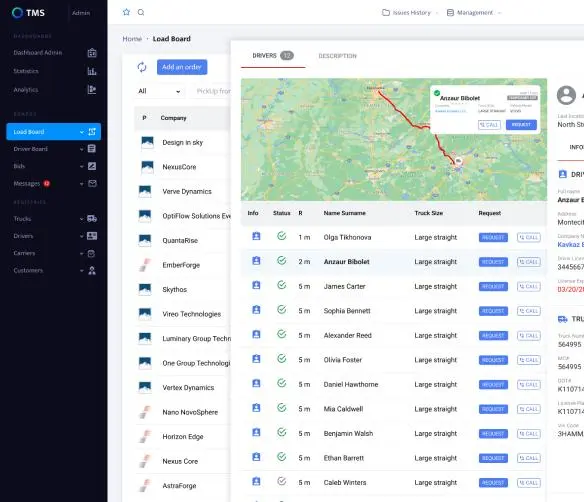Click CALL button for Daniel Hawthorne
584x502 pixels.
529,384
